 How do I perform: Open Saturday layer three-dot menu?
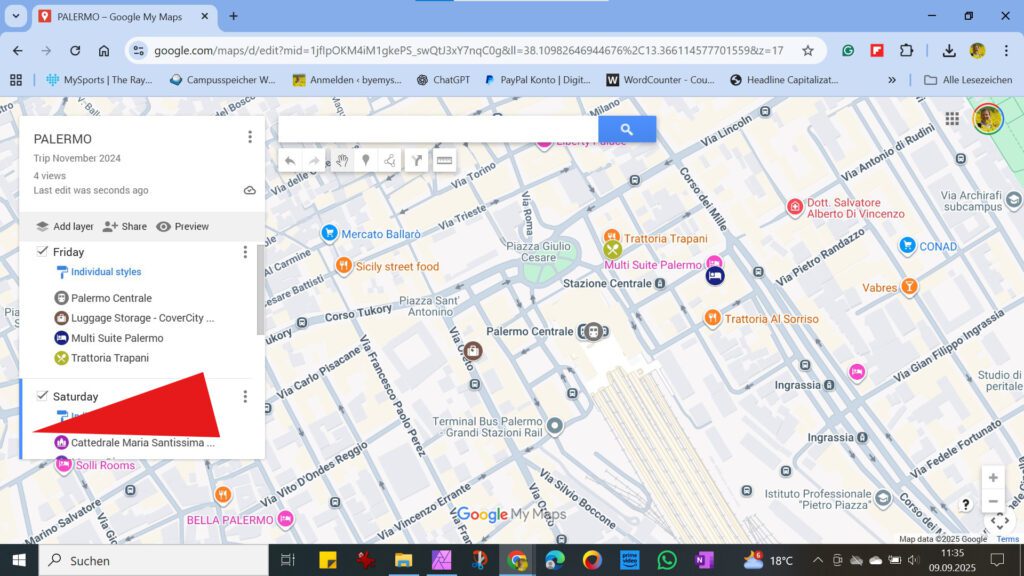click(245, 397)
